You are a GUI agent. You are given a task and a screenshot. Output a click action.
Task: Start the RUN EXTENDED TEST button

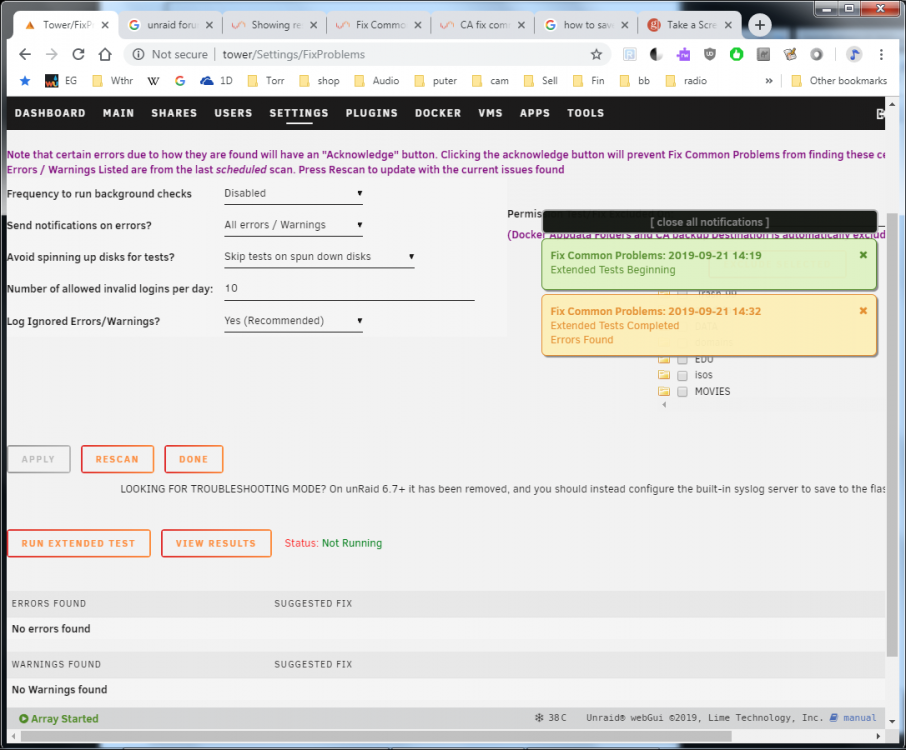79,544
